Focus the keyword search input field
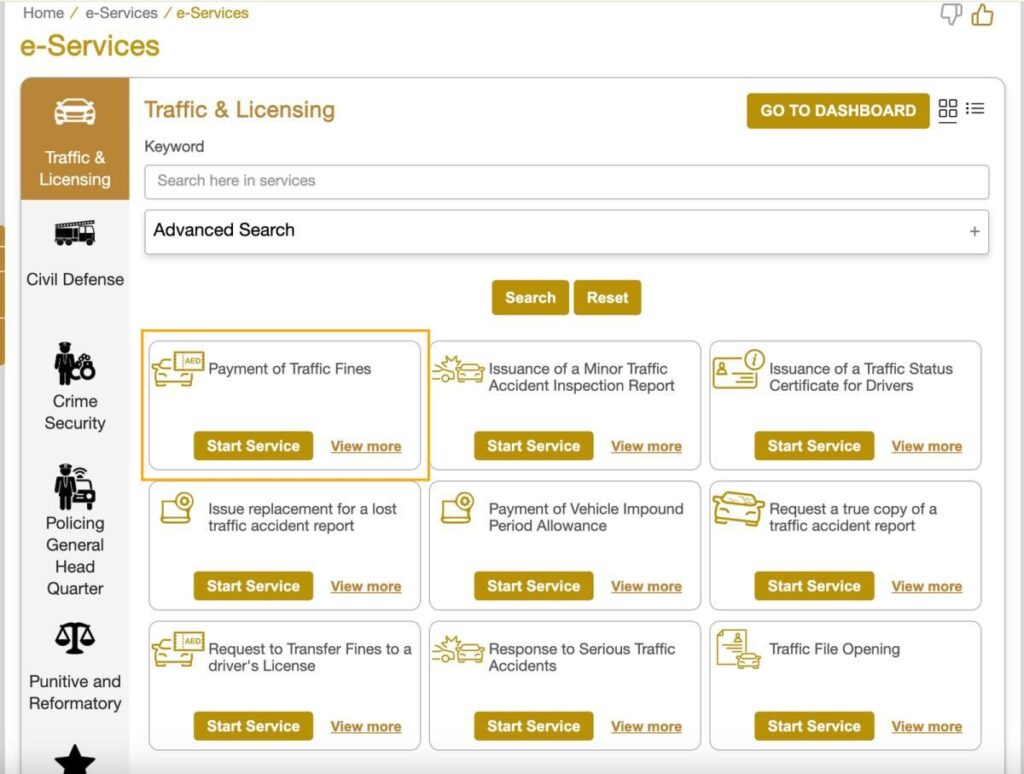The image size is (1024, 774). tap(566, 181)
